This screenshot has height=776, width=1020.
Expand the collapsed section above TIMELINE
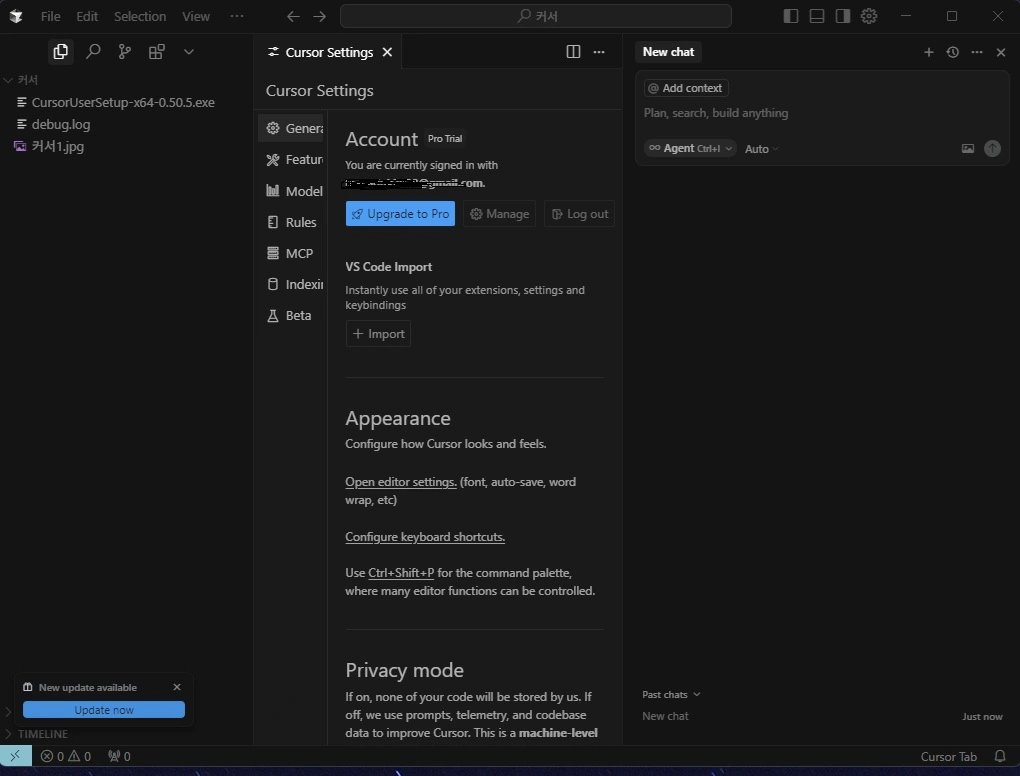(8, 712)
